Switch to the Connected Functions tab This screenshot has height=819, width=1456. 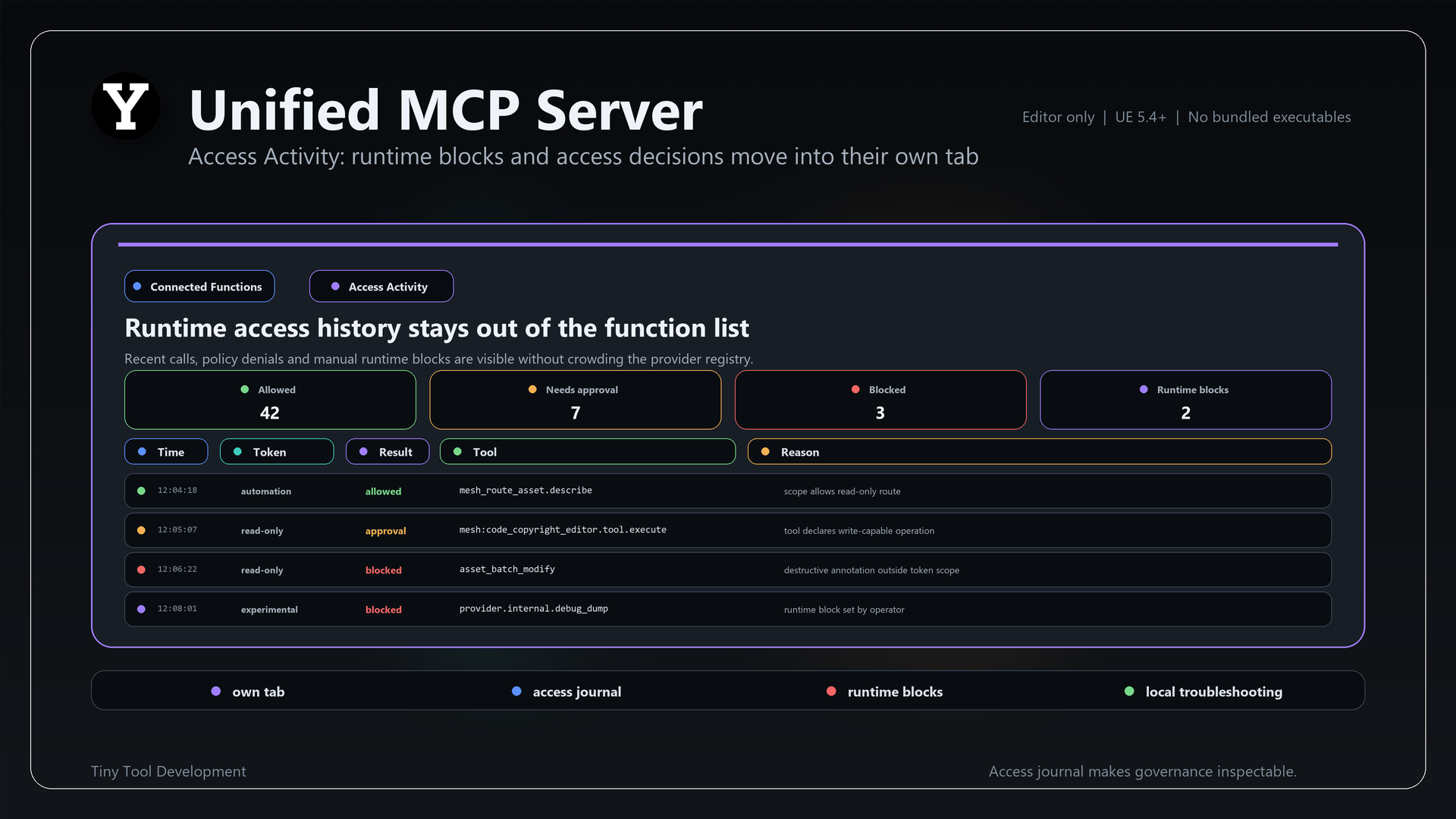pos(199,286)
